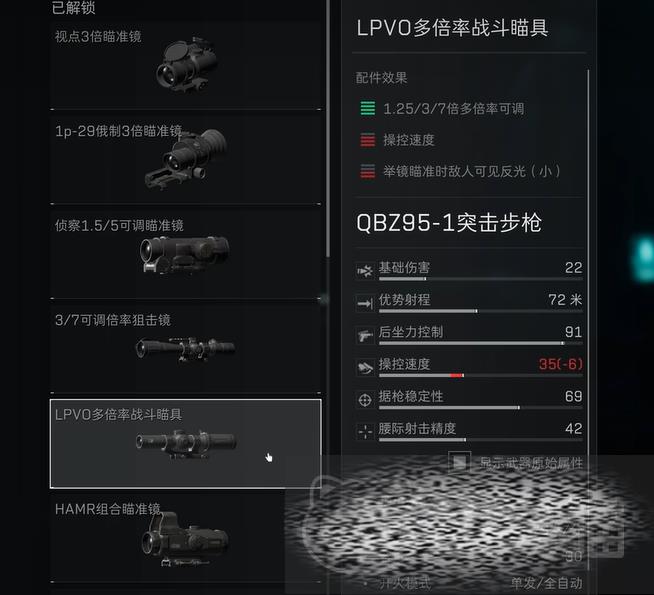Select the HAMR组合瞄准镜 scope
Viewport: 654px width, 595px height.
point(186,537)
